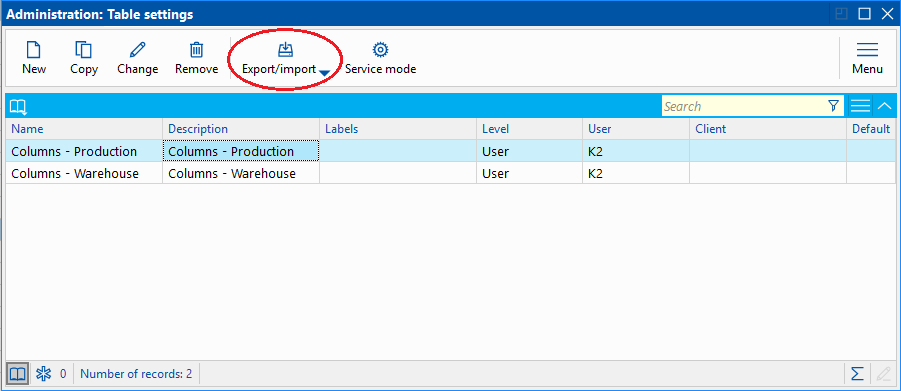The height and width of the screenshot is (391, 901).
Task: Open the hamburger Menu
Action: (867, 58)
